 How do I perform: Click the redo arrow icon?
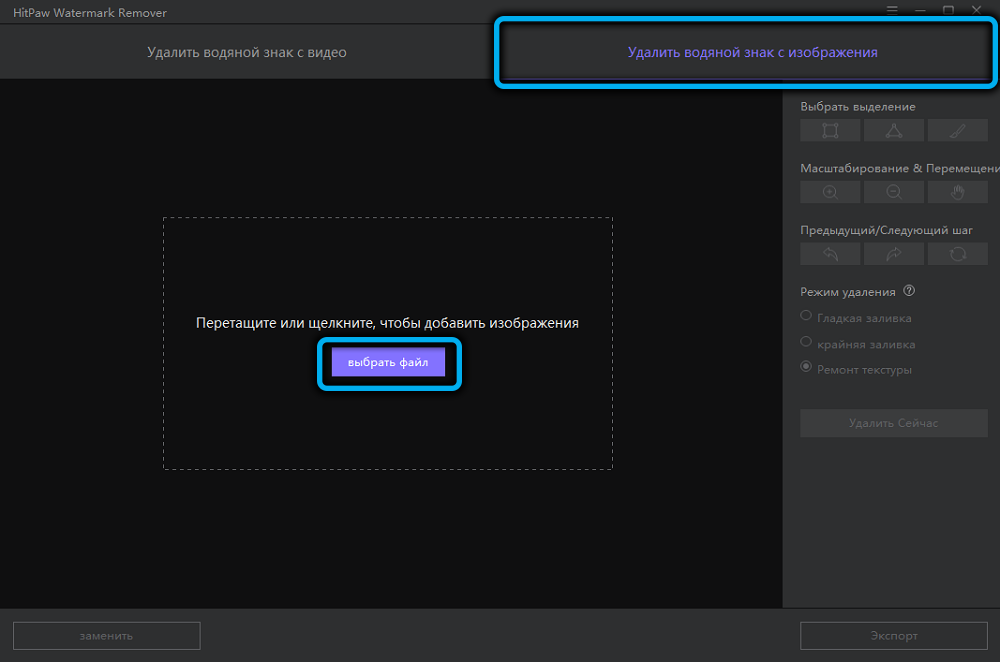(x=893, y=253)
